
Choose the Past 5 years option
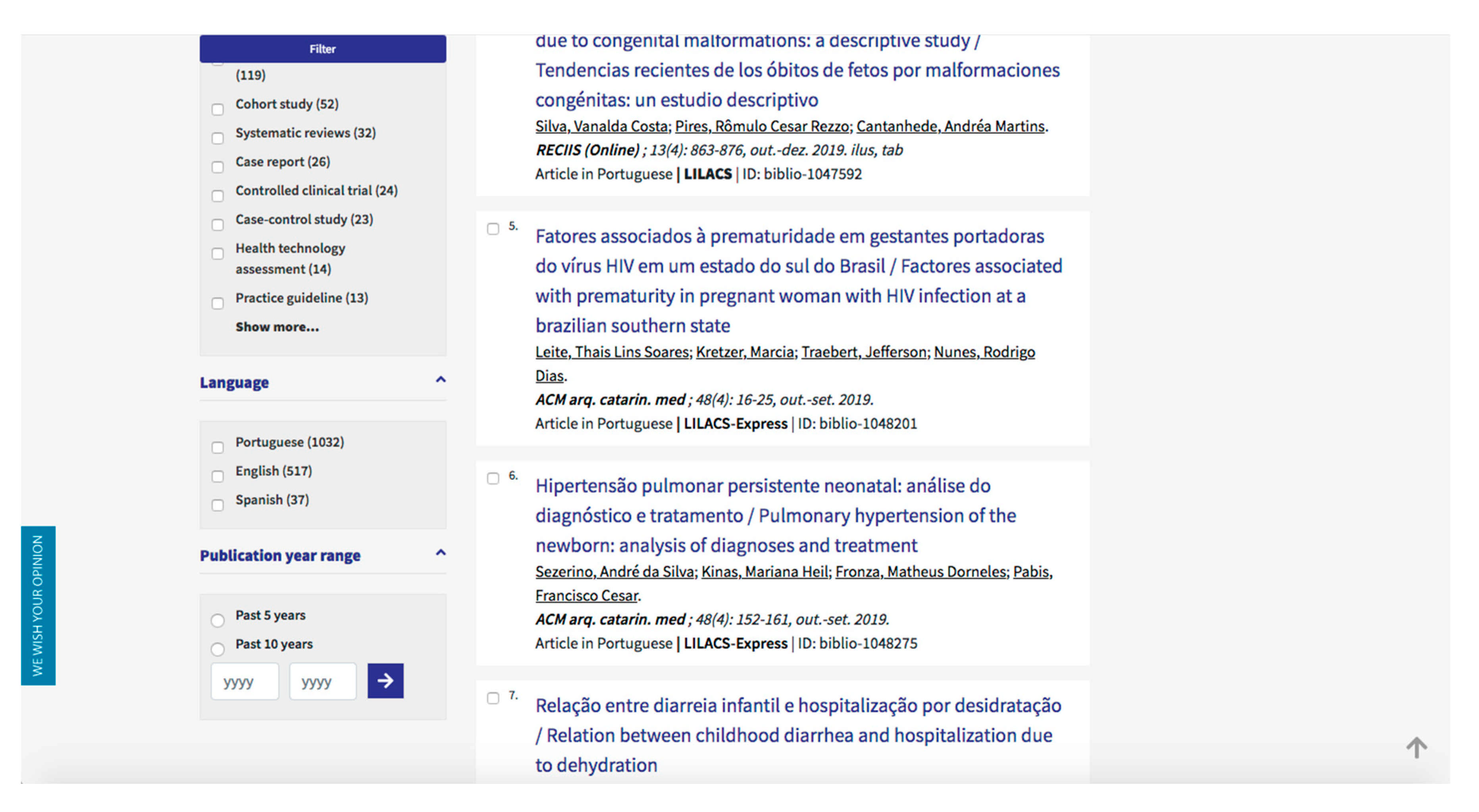218,620
